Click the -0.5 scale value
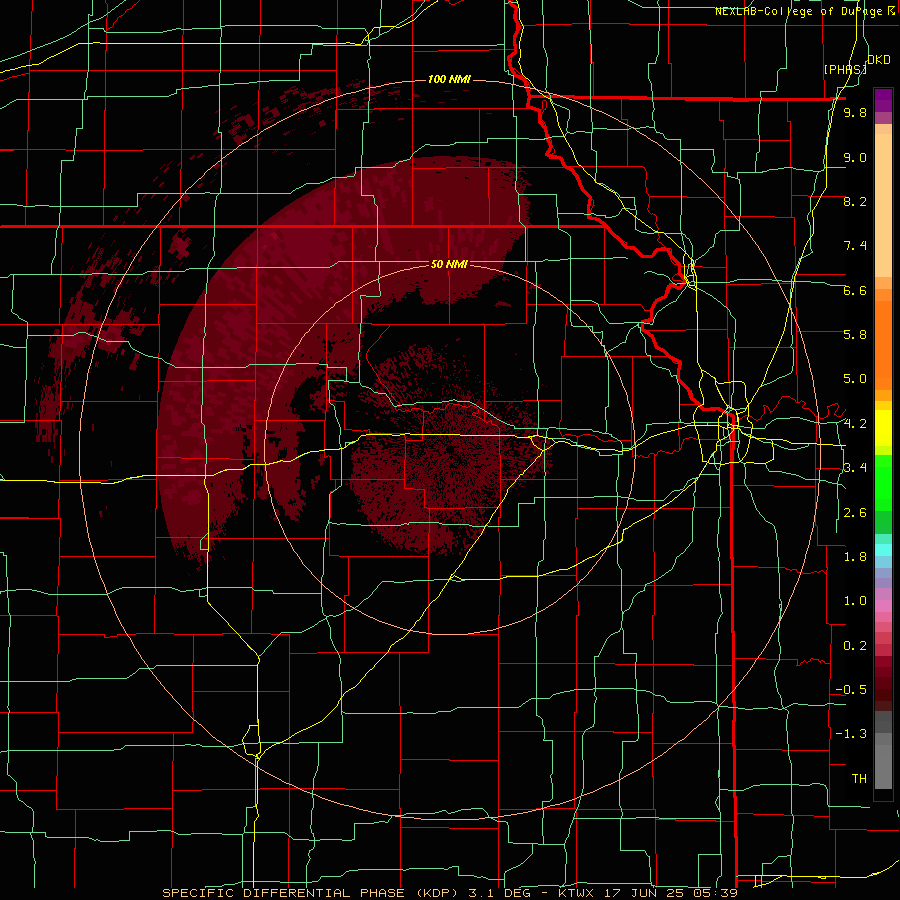900x900 pixels. pos(851,690)
